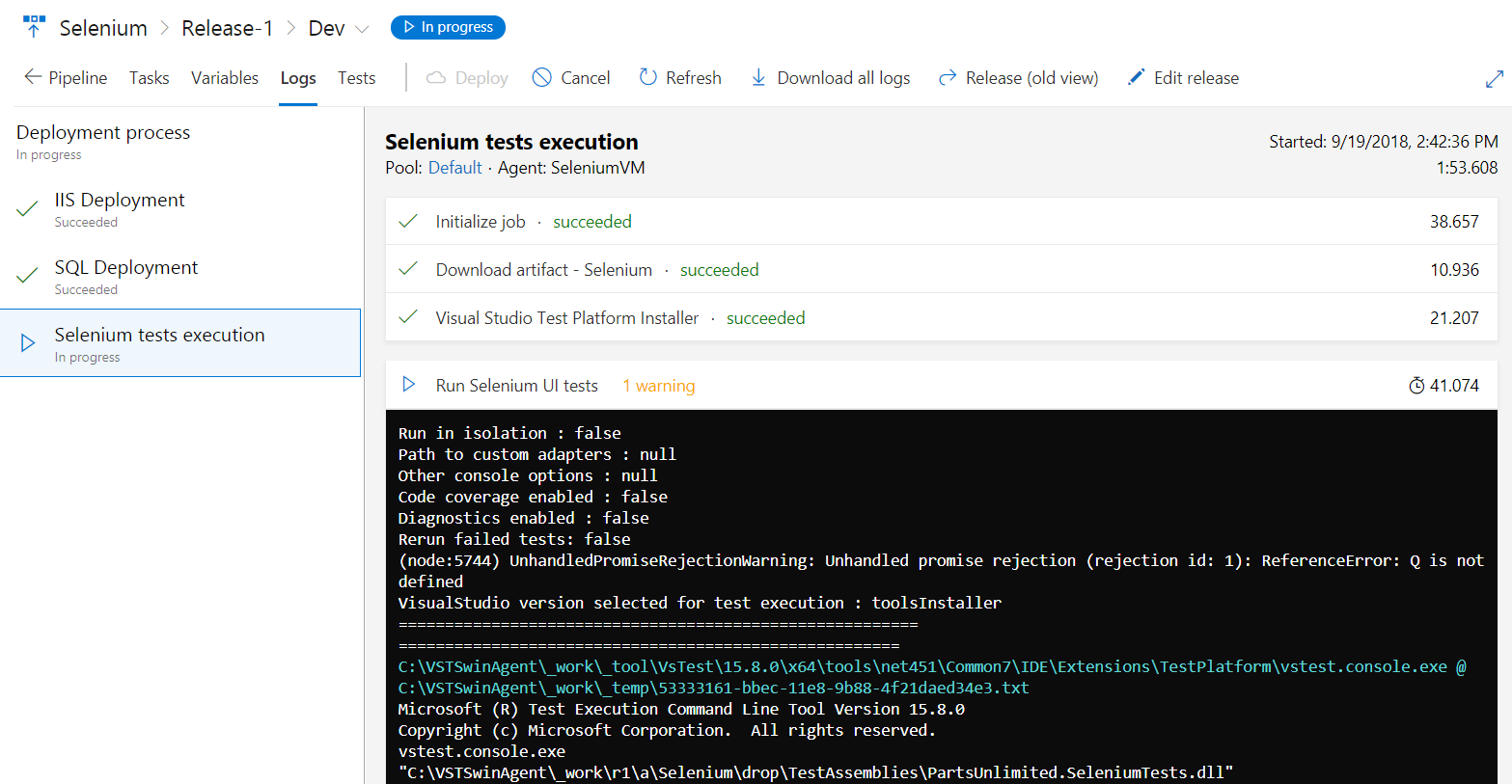Viewport: 1512px width, 784px height.
Task: Click the Deploy button label
Action: point(481,78)
